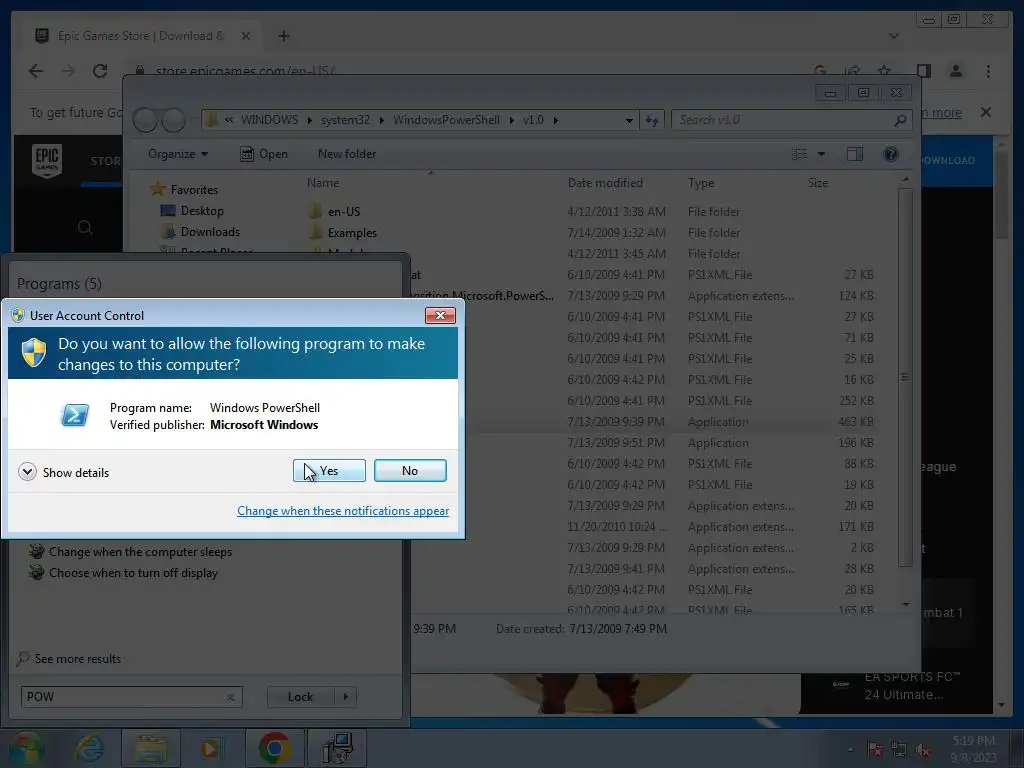Open a new tab in Chrome

tap(283, 36)
